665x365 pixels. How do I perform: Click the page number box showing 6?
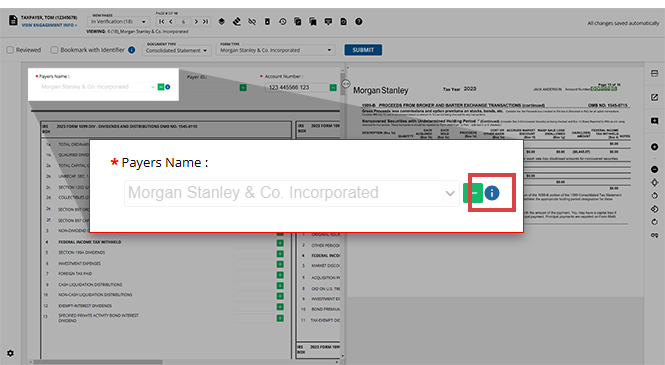tap(184, 22)
